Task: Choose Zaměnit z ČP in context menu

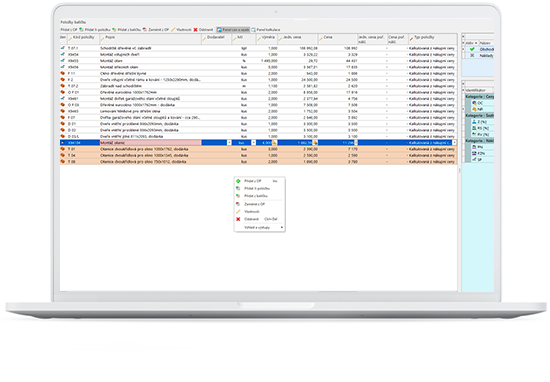Action: click(x=259, y=204)
